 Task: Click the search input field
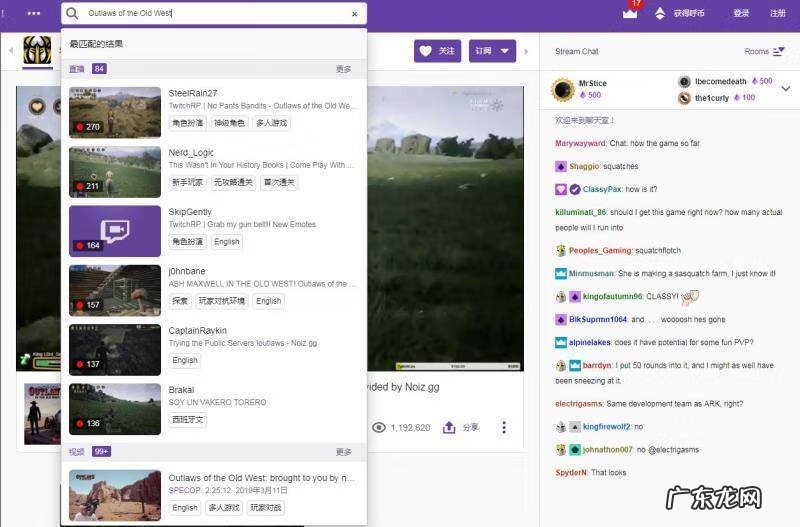tap(214, 13)
